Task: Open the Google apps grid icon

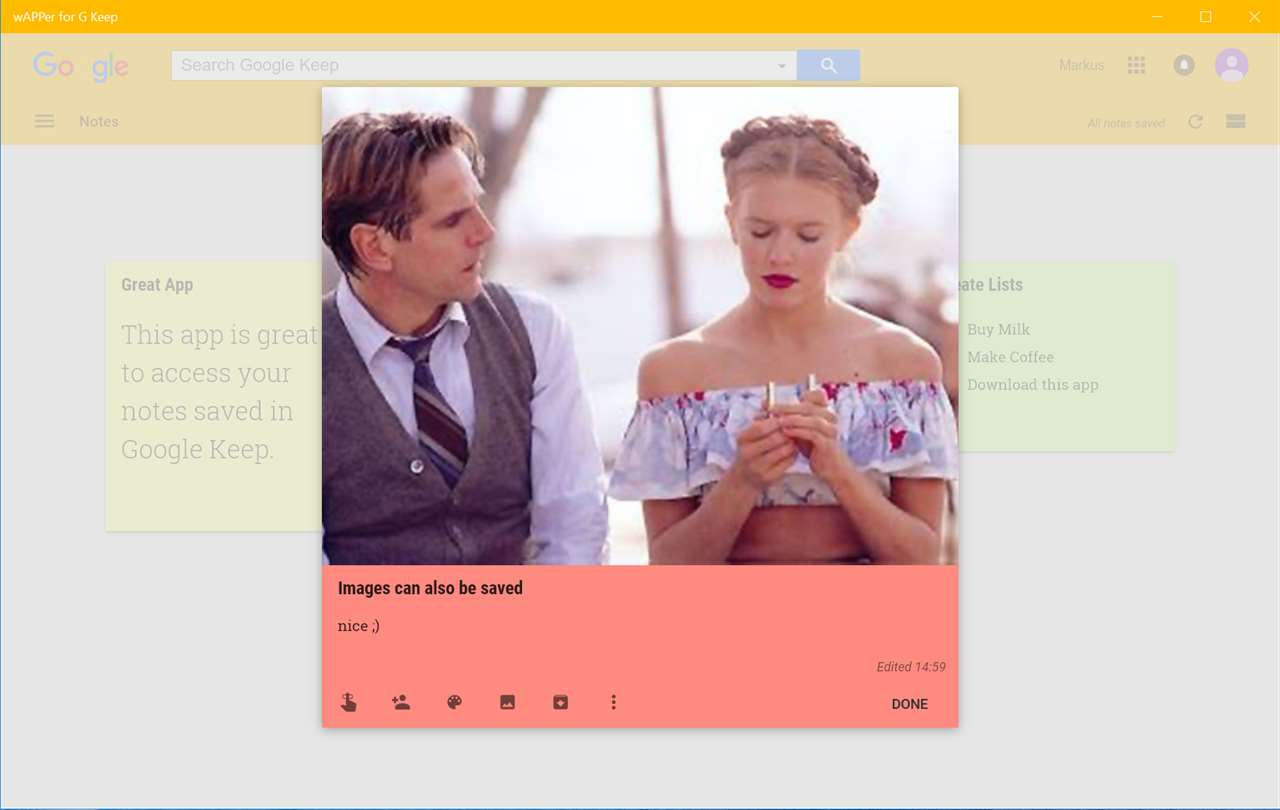Action: point(1136,65)
